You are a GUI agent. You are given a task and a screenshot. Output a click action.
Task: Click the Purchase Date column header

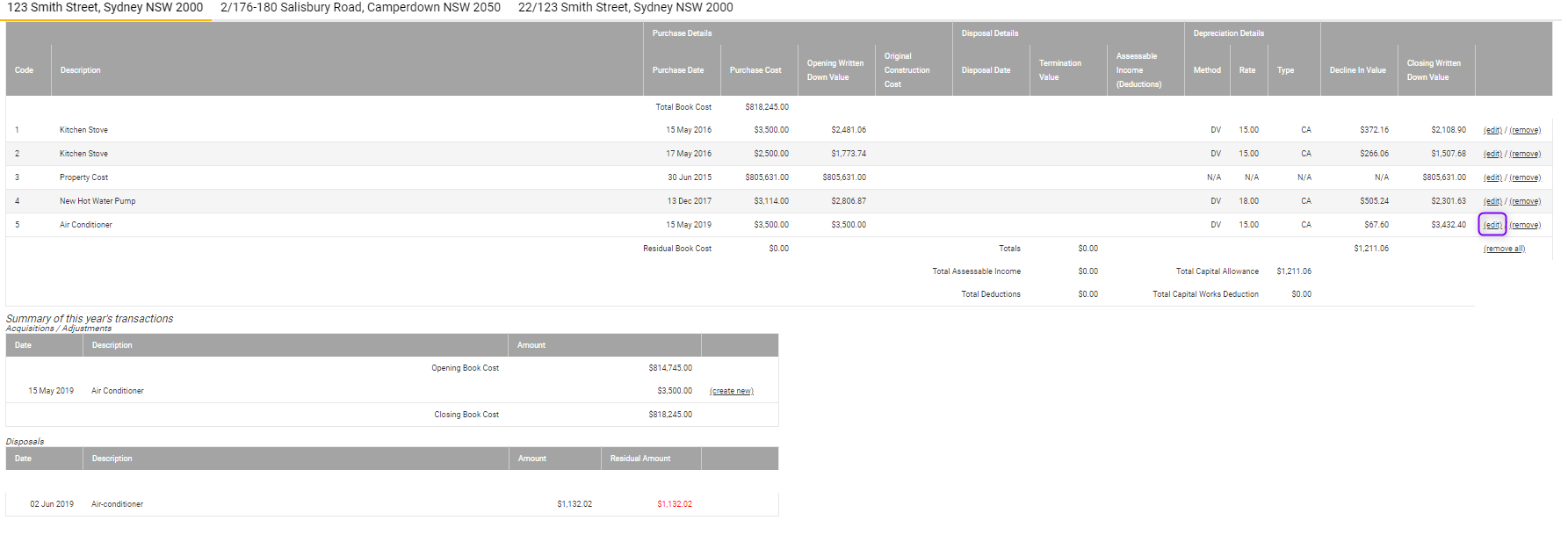[678, 70]
